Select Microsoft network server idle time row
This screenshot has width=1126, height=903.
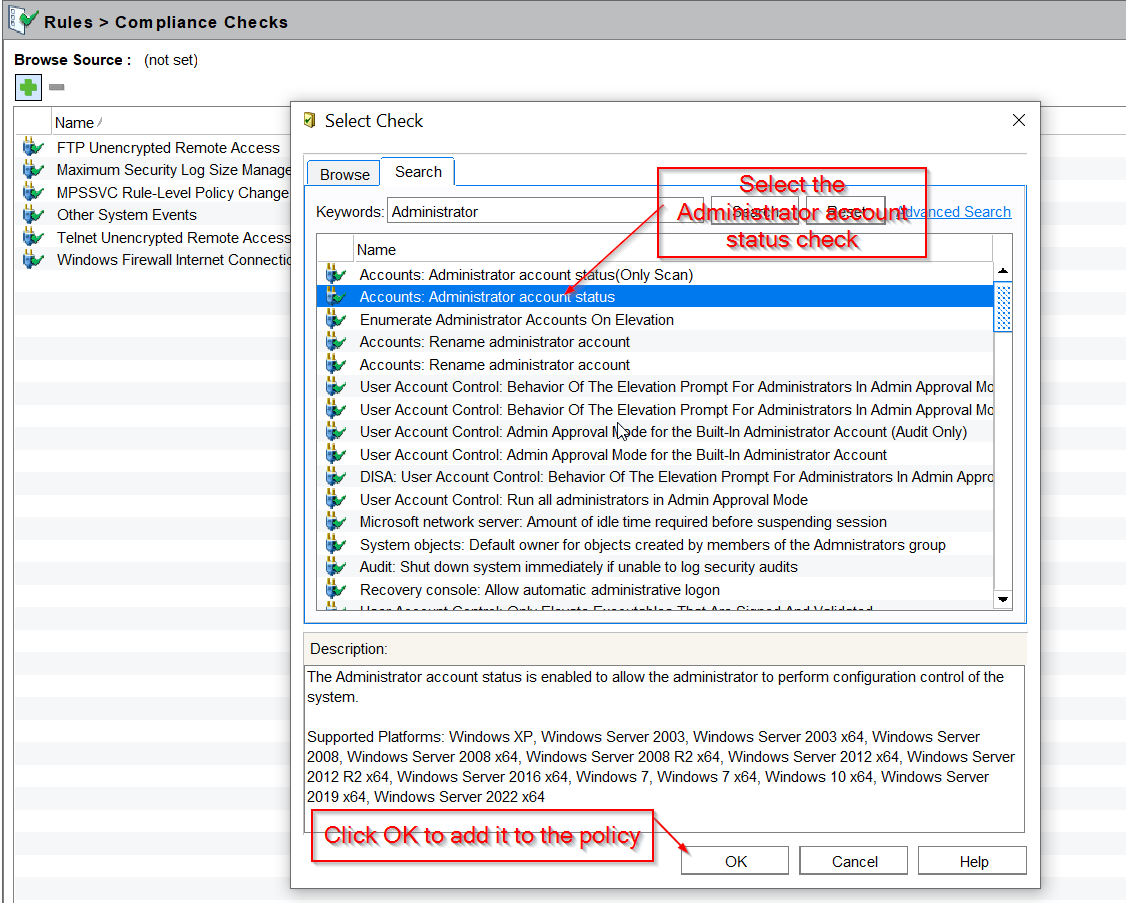tap(655, 522)
